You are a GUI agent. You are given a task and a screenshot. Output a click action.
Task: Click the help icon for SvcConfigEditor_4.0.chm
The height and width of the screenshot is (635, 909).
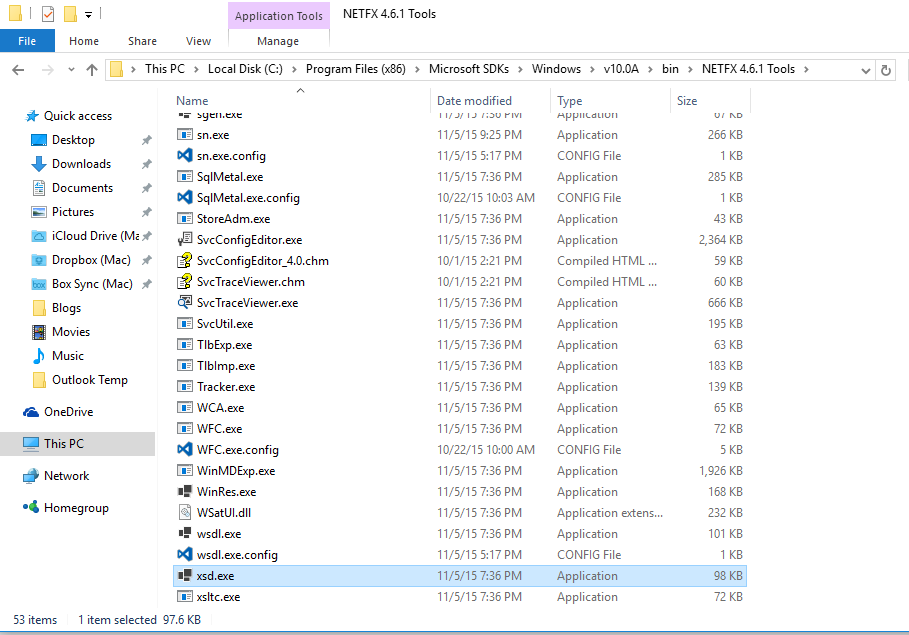tap(184, 260)
